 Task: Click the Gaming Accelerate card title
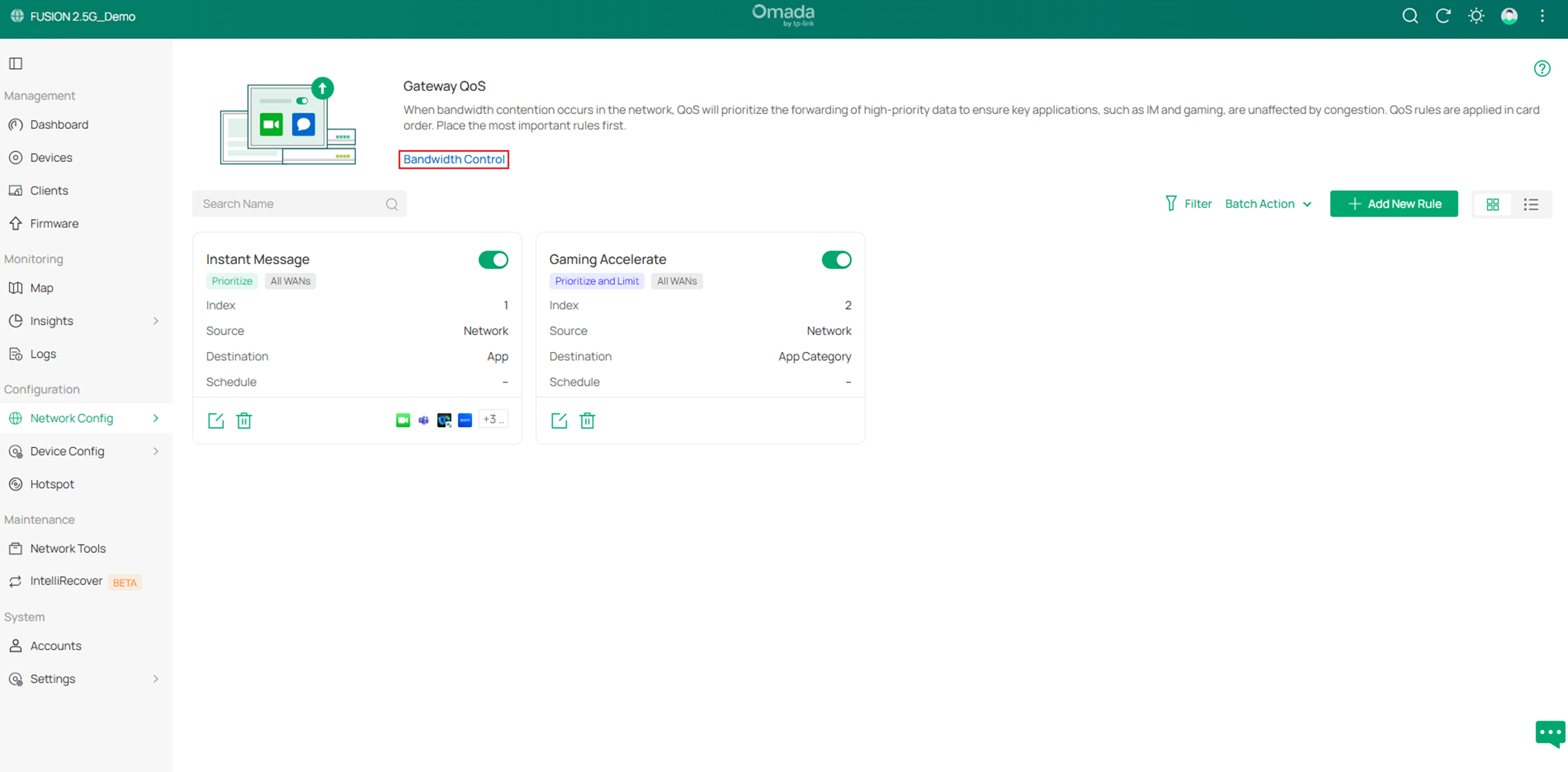pyautogui.click(x=608, y=259)
